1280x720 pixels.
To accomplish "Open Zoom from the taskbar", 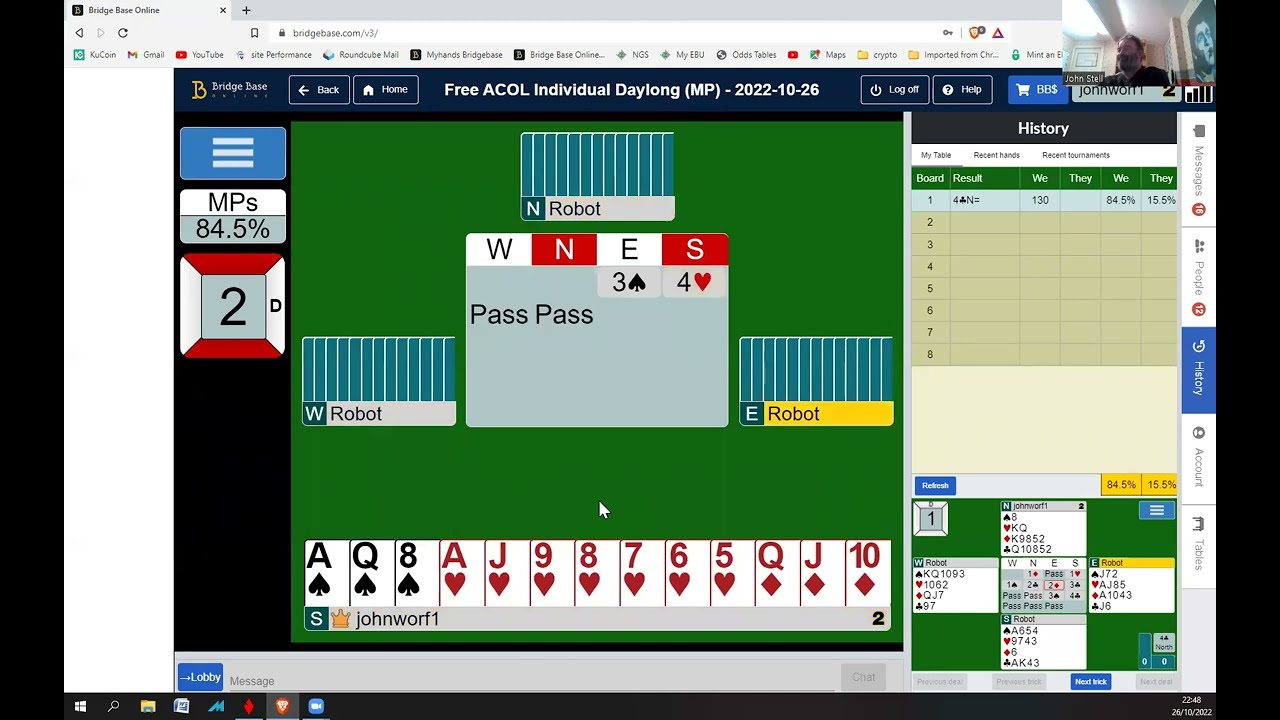I will (x=316, y=707).
